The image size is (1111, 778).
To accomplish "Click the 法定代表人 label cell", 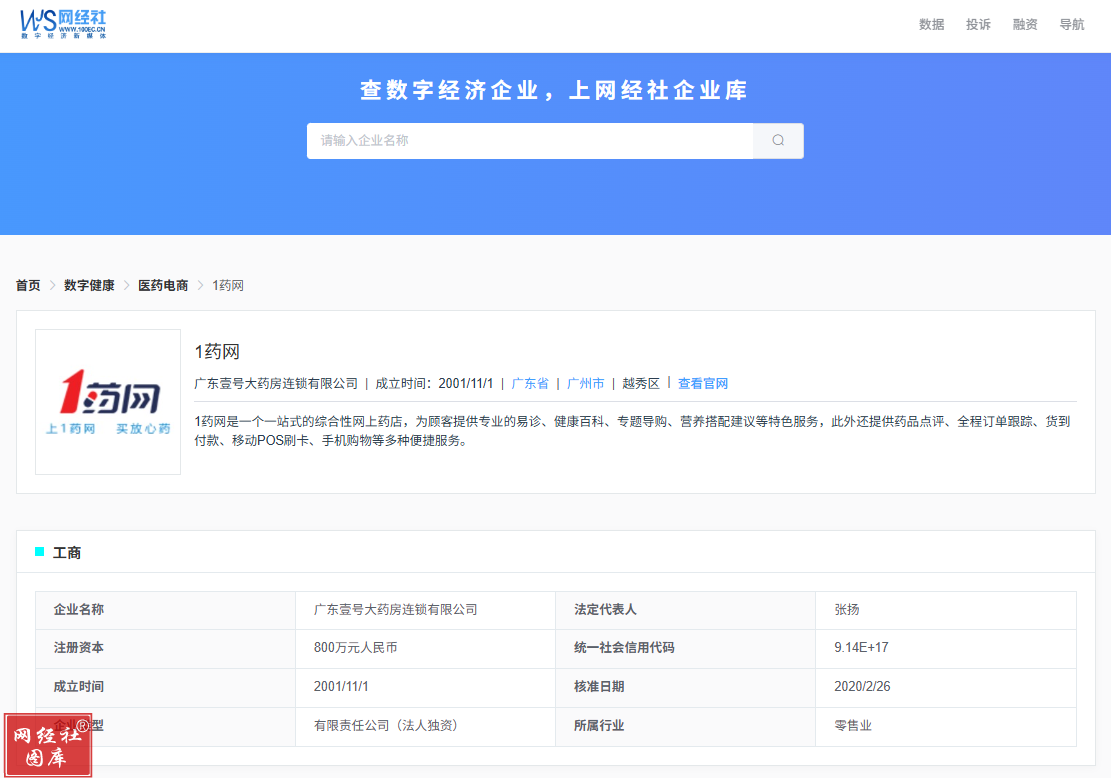I will point(685,610).
